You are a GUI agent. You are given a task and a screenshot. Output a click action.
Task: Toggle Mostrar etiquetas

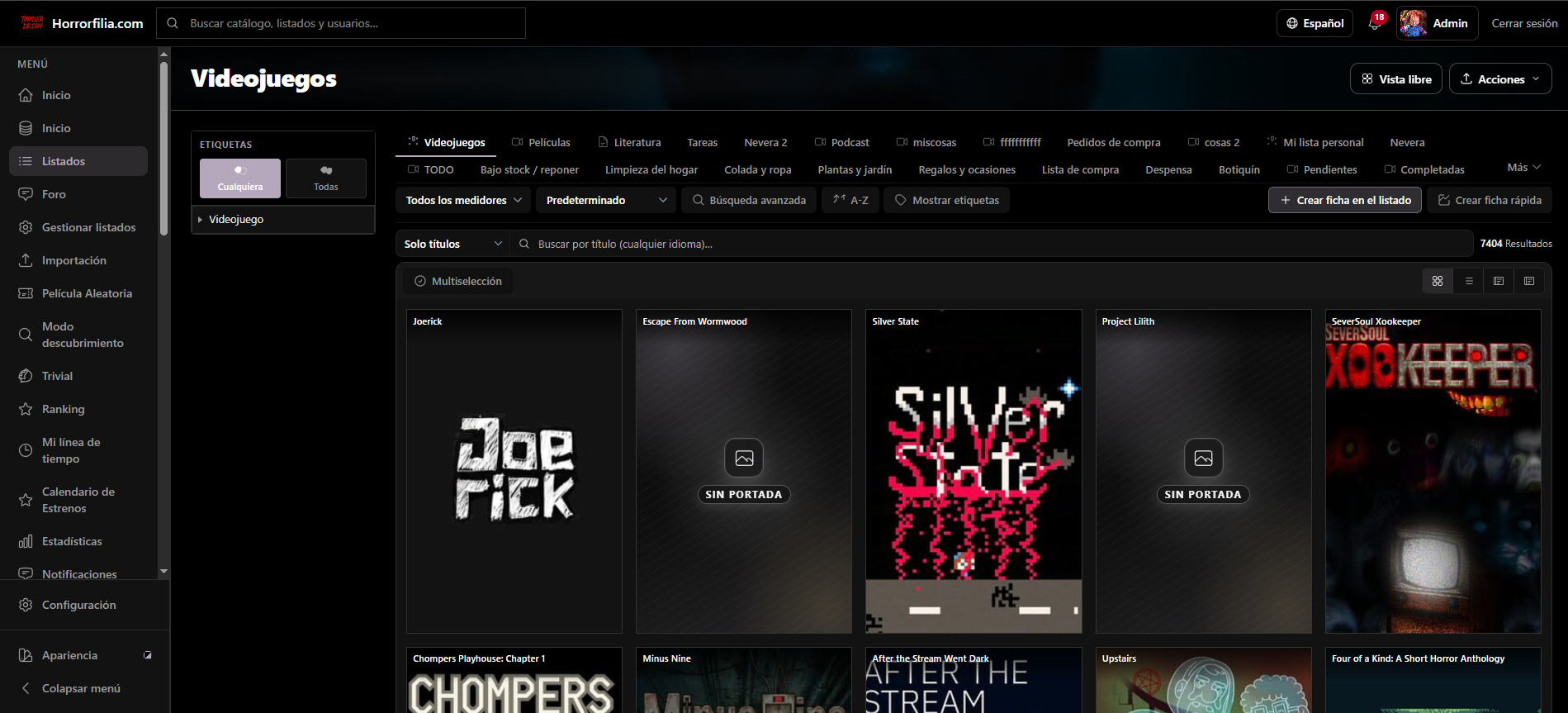pyautogui.click(x=947, y=200)
